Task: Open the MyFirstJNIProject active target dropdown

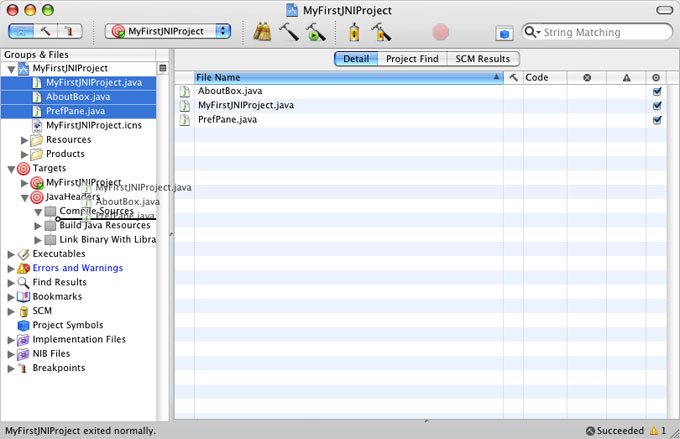Action: (168, 31)
